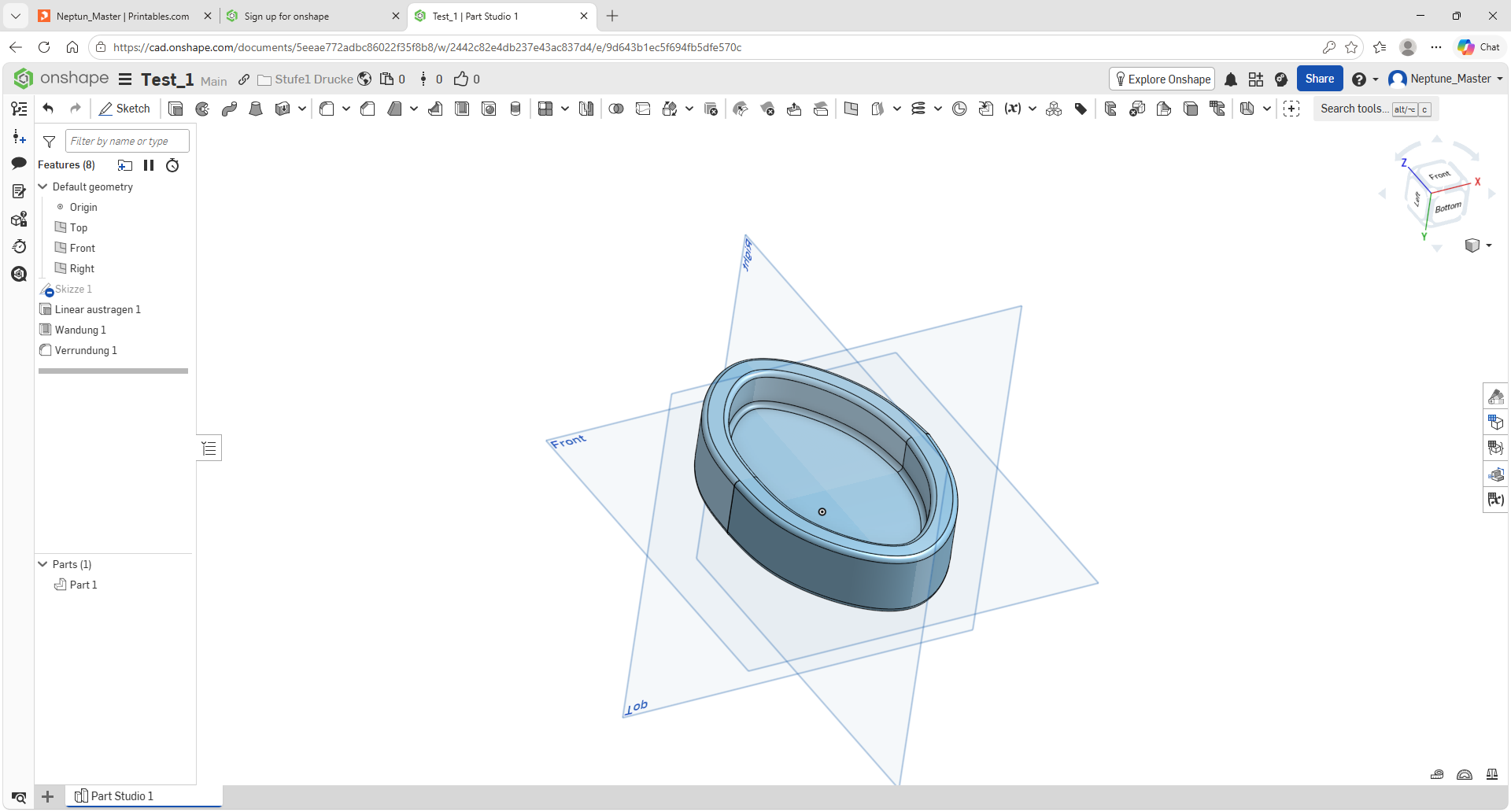The image size is (1511, 812).
Task: Select the Linear pattern tool
Action: point(545,109)
